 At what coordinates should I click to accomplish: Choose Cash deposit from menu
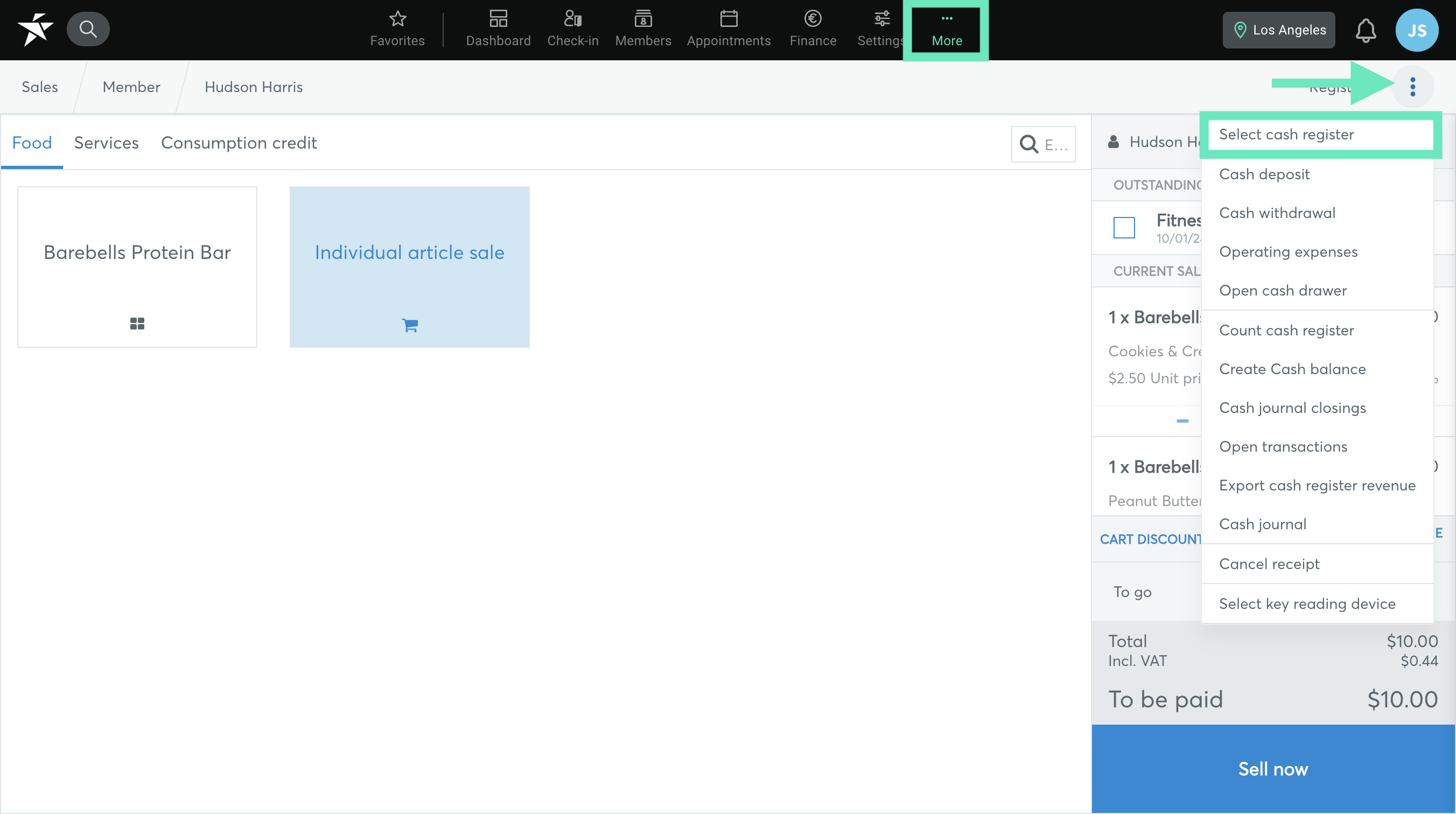pos(1318,174)
